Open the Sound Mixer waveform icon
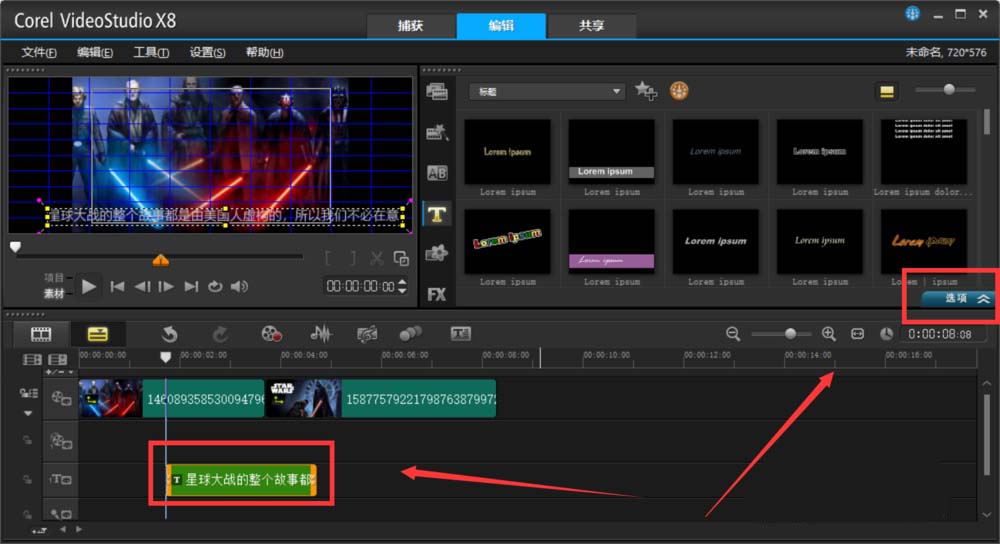The height and width of the screenshot is (544, 1000). 320,334
